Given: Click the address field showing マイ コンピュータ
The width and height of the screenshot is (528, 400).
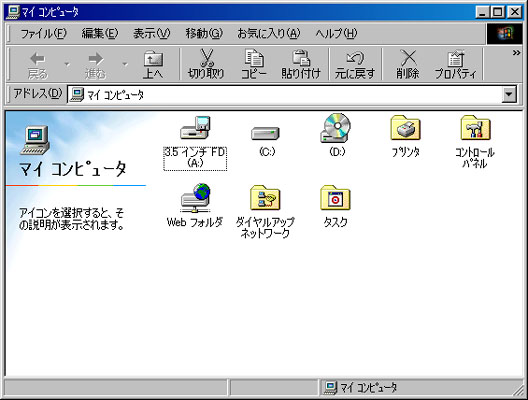Looking at the screenshot, I should point(285,95).
